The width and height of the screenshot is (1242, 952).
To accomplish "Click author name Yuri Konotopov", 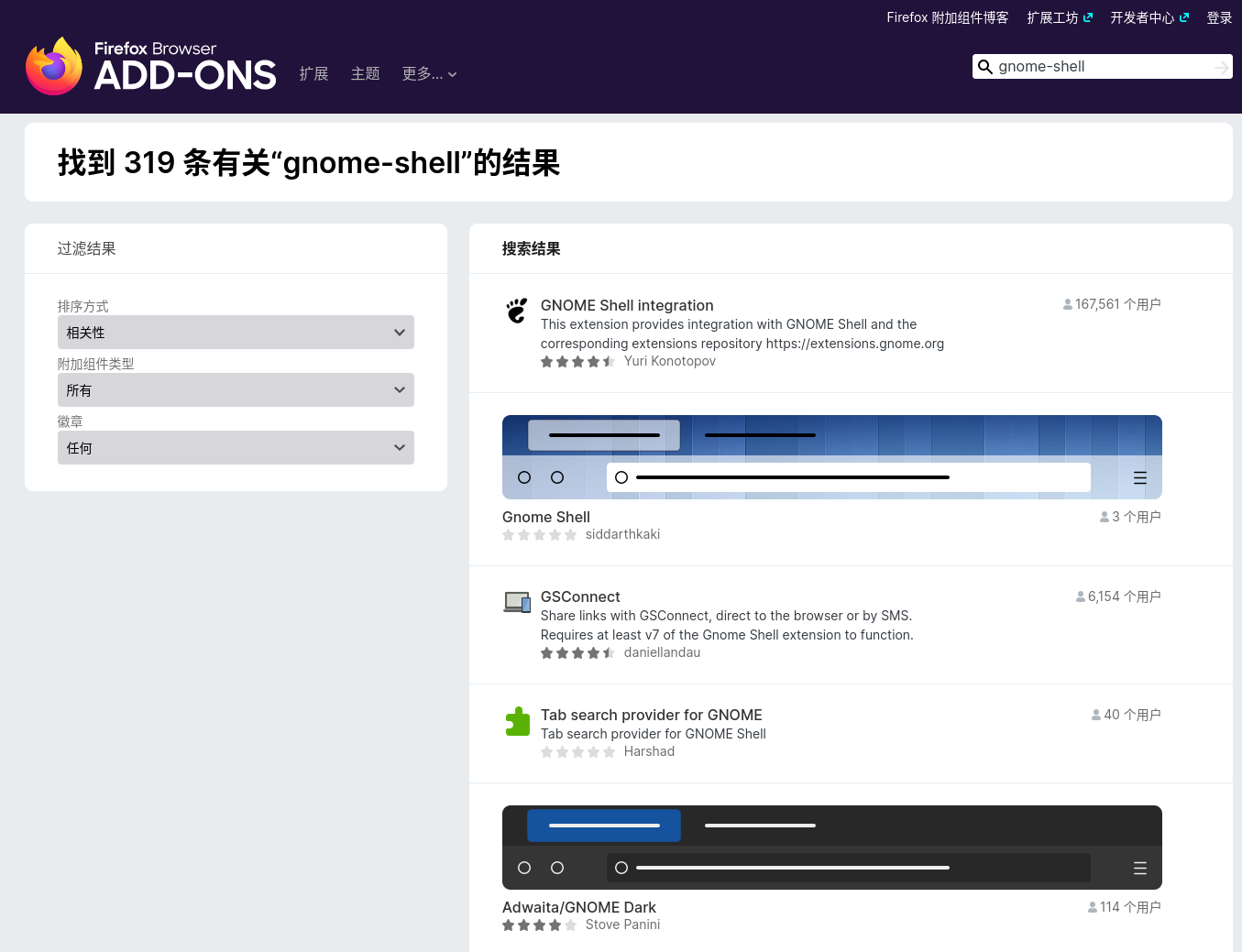I will tap(670, 361).
